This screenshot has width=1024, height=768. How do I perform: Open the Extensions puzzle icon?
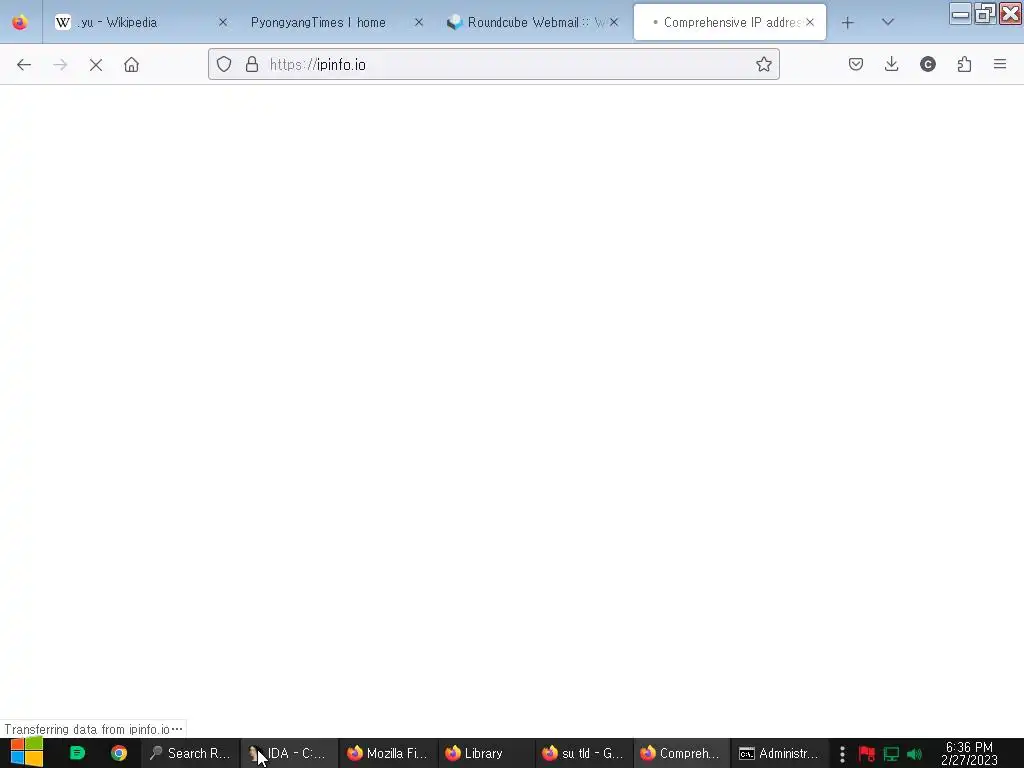pos(965,65)
